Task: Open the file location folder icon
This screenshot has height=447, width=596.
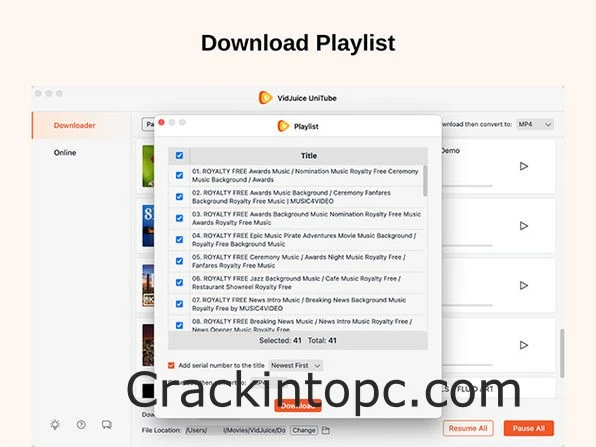Action: tap(326, 430)
